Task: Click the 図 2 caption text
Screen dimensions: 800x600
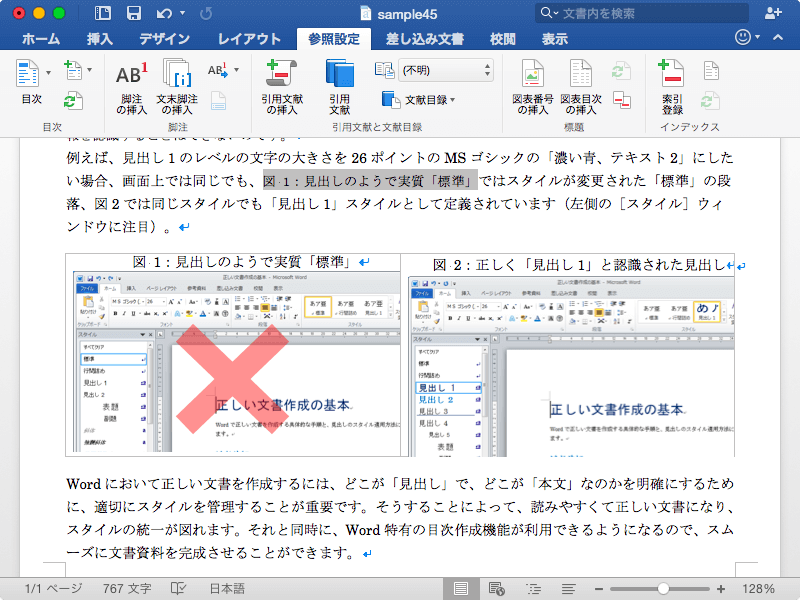Action: (x=579, y=265)
